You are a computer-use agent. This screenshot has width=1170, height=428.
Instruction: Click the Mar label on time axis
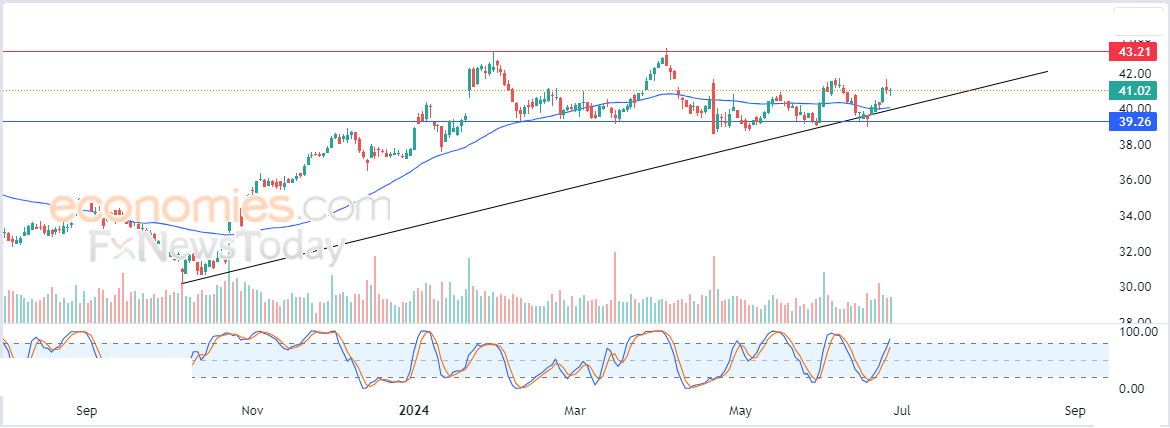pos(574,411)
